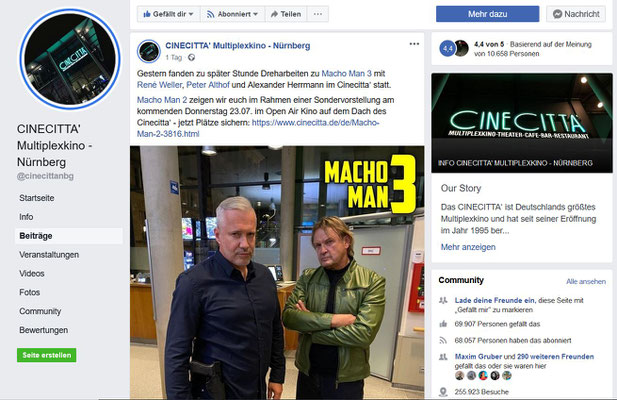
Task: Open the Macho Man 2 ticket link
Action: point(258,128)
